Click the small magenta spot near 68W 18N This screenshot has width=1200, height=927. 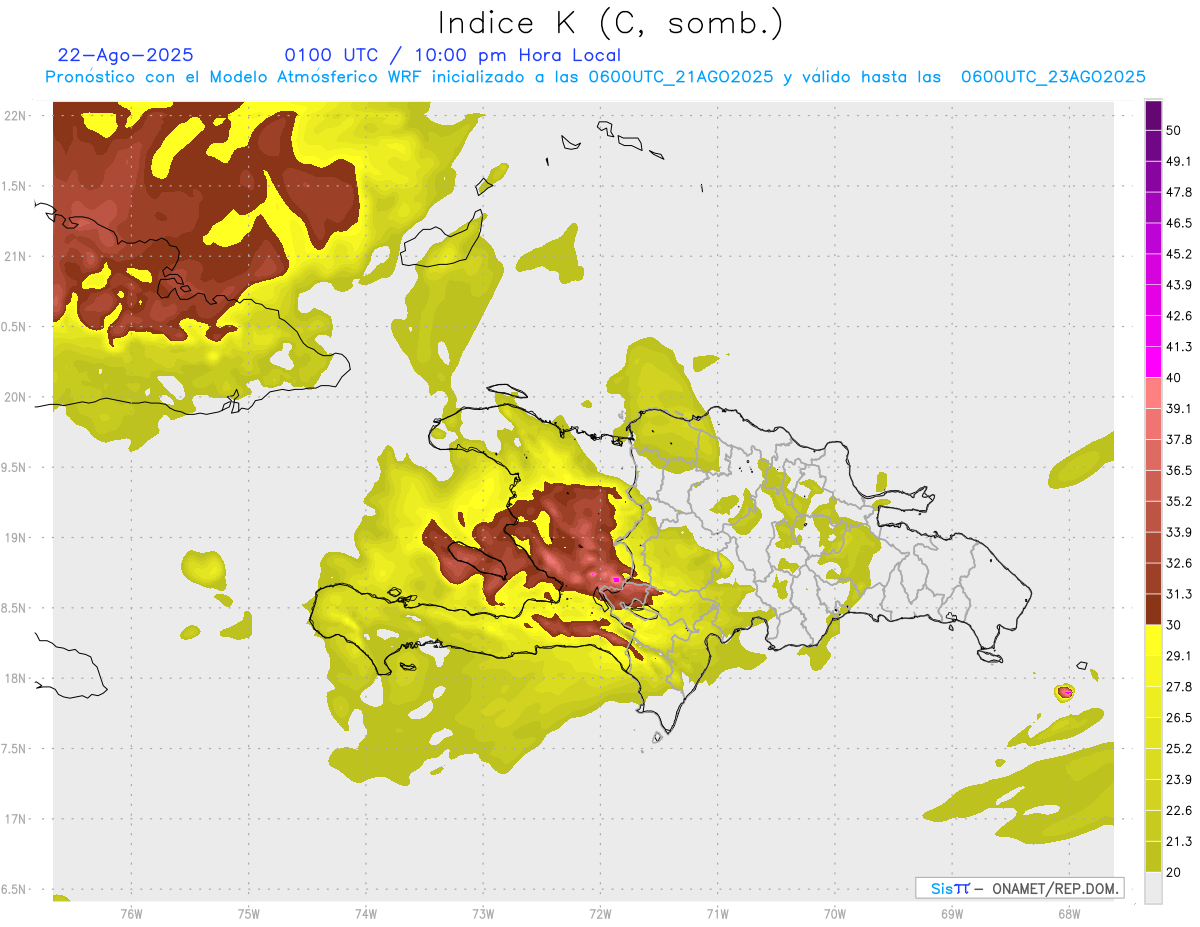[1066, 692]
